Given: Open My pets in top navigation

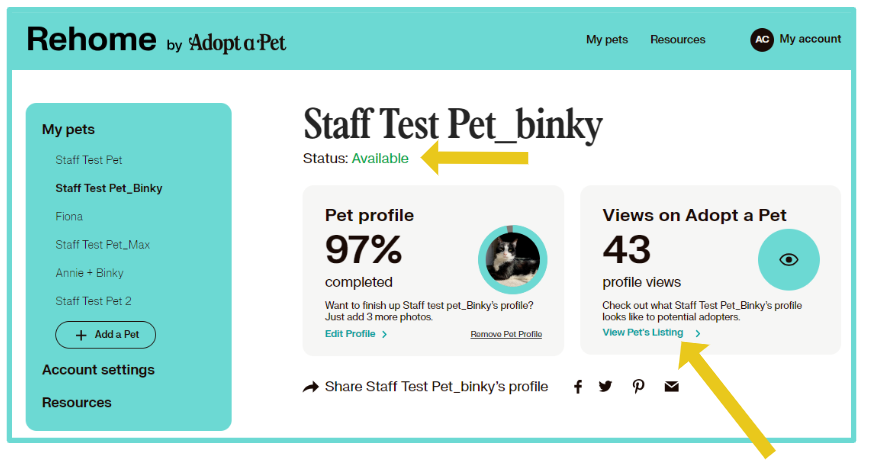Looking at the screenshot, I should [607, 40].
